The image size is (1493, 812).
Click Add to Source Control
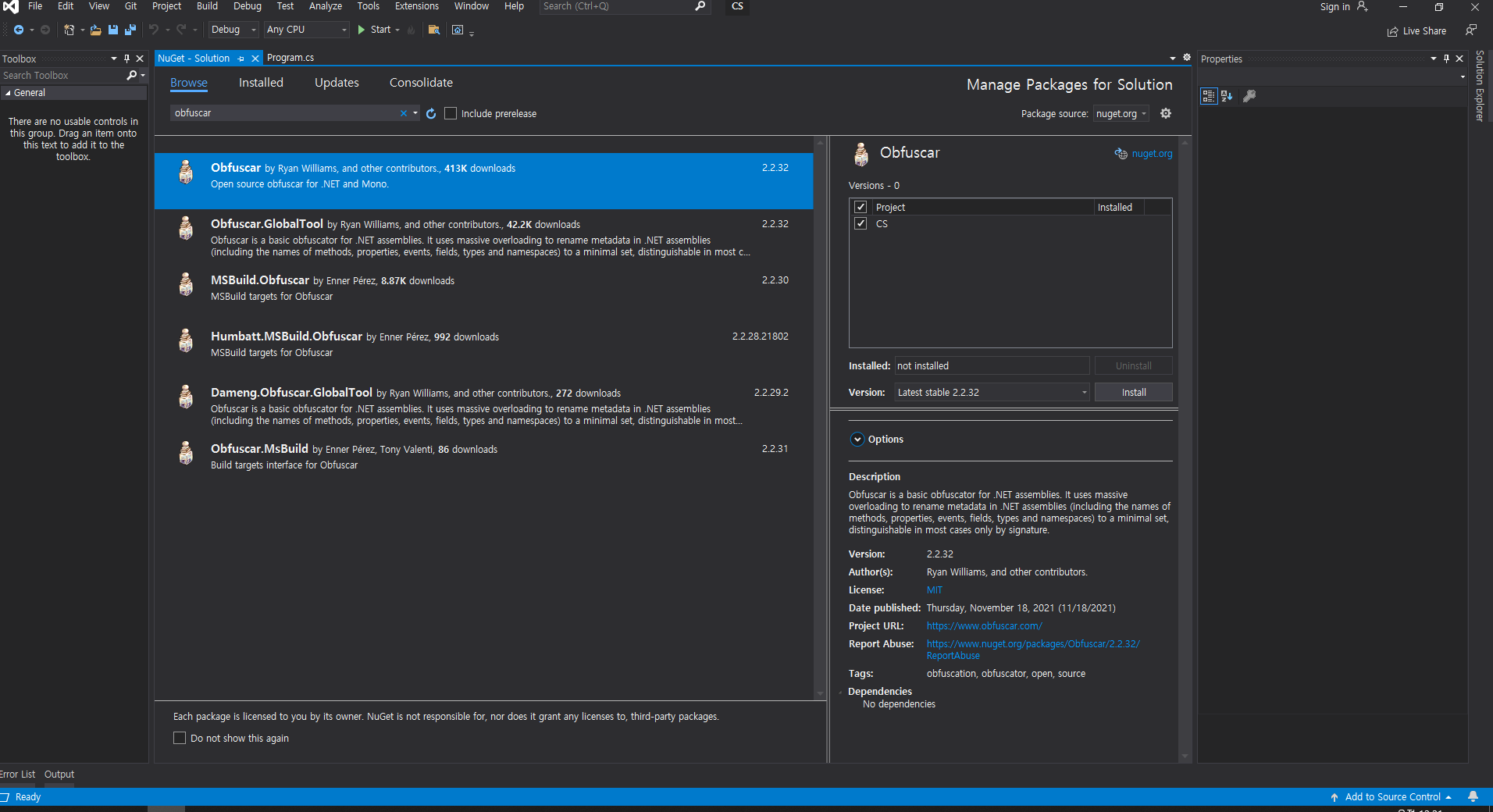point(1393,797)
